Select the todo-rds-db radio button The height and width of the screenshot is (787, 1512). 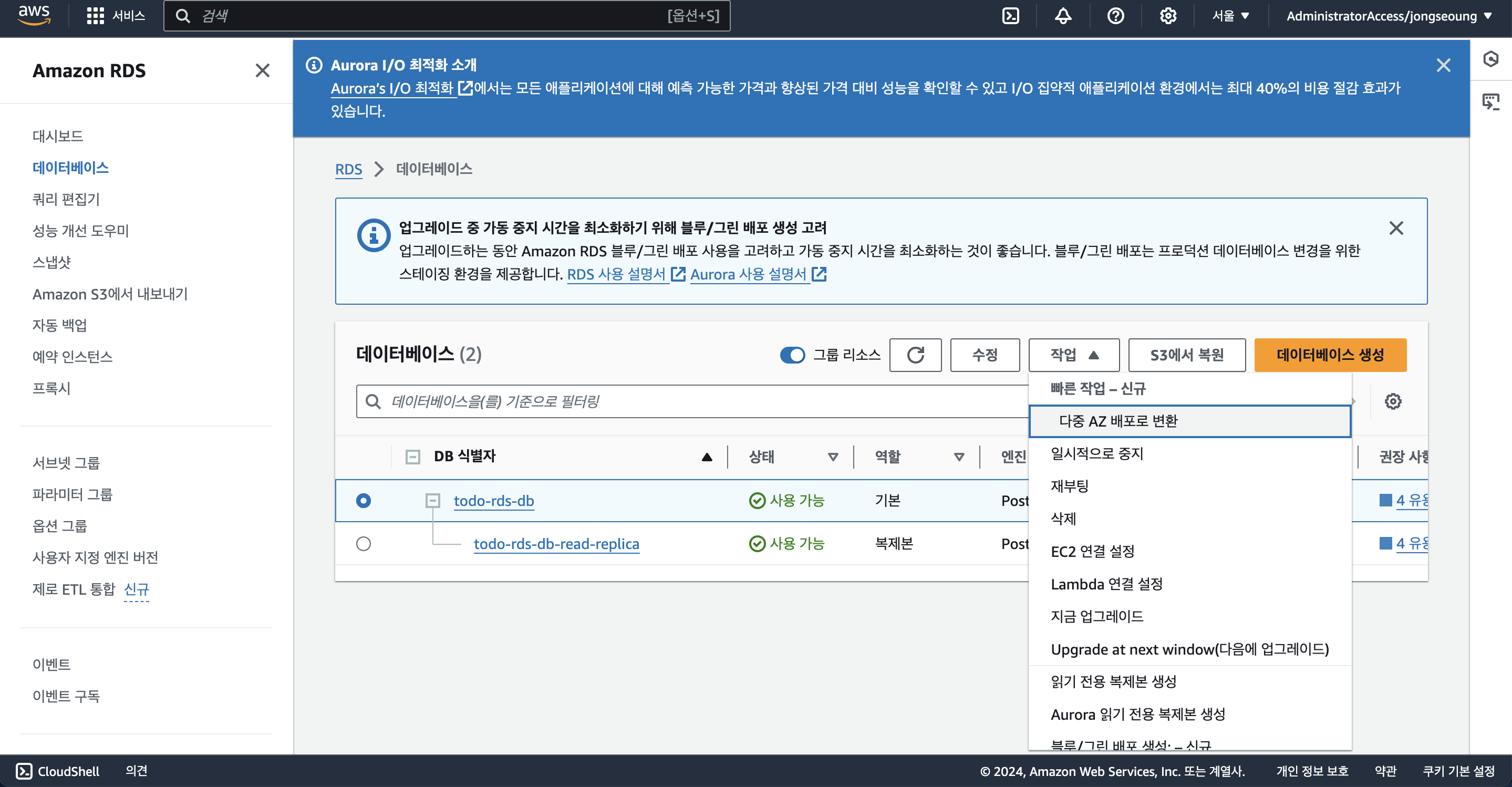coord(364,501)
